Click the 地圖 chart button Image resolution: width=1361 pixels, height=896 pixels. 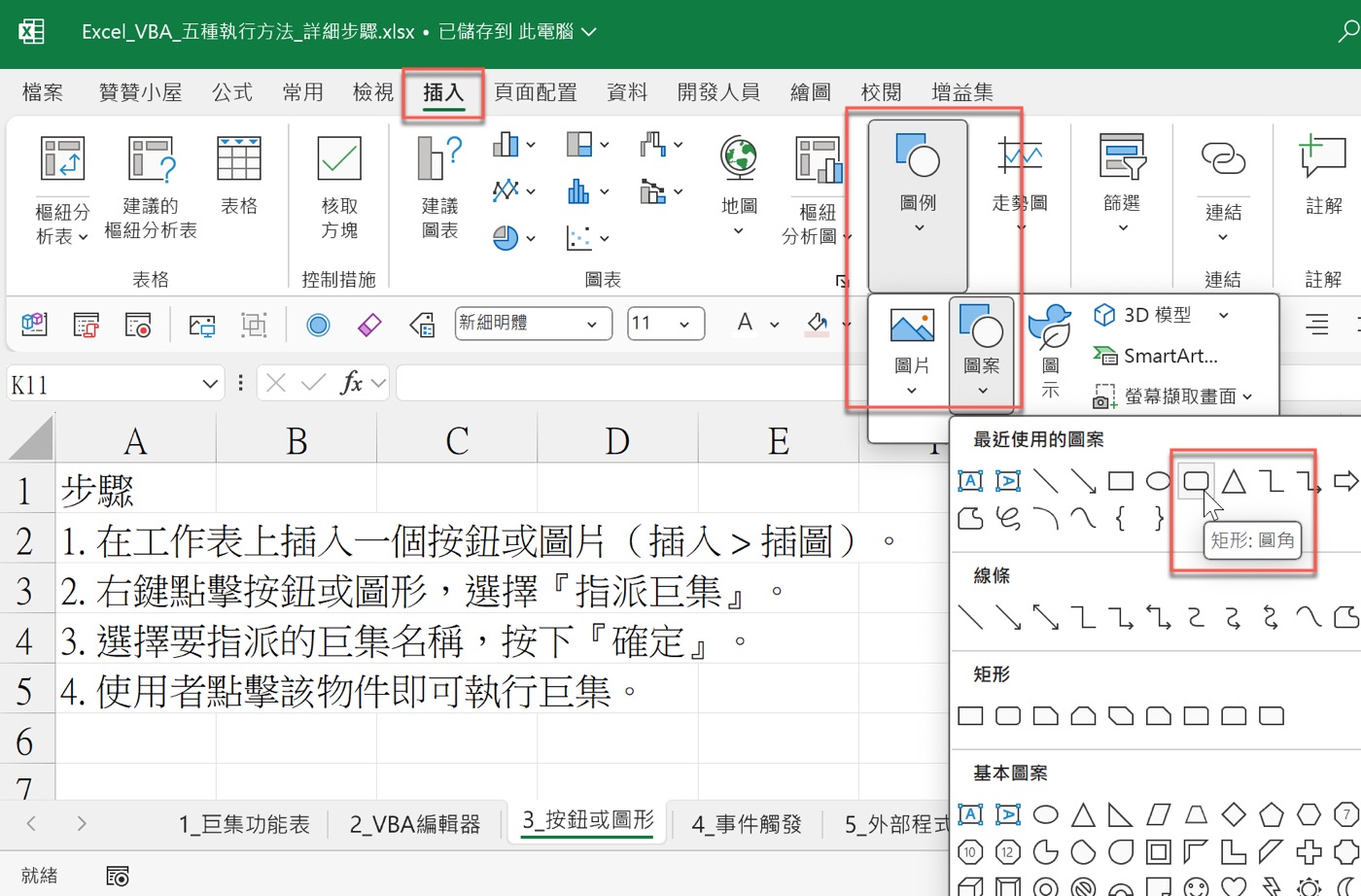[x=739, y=186]
